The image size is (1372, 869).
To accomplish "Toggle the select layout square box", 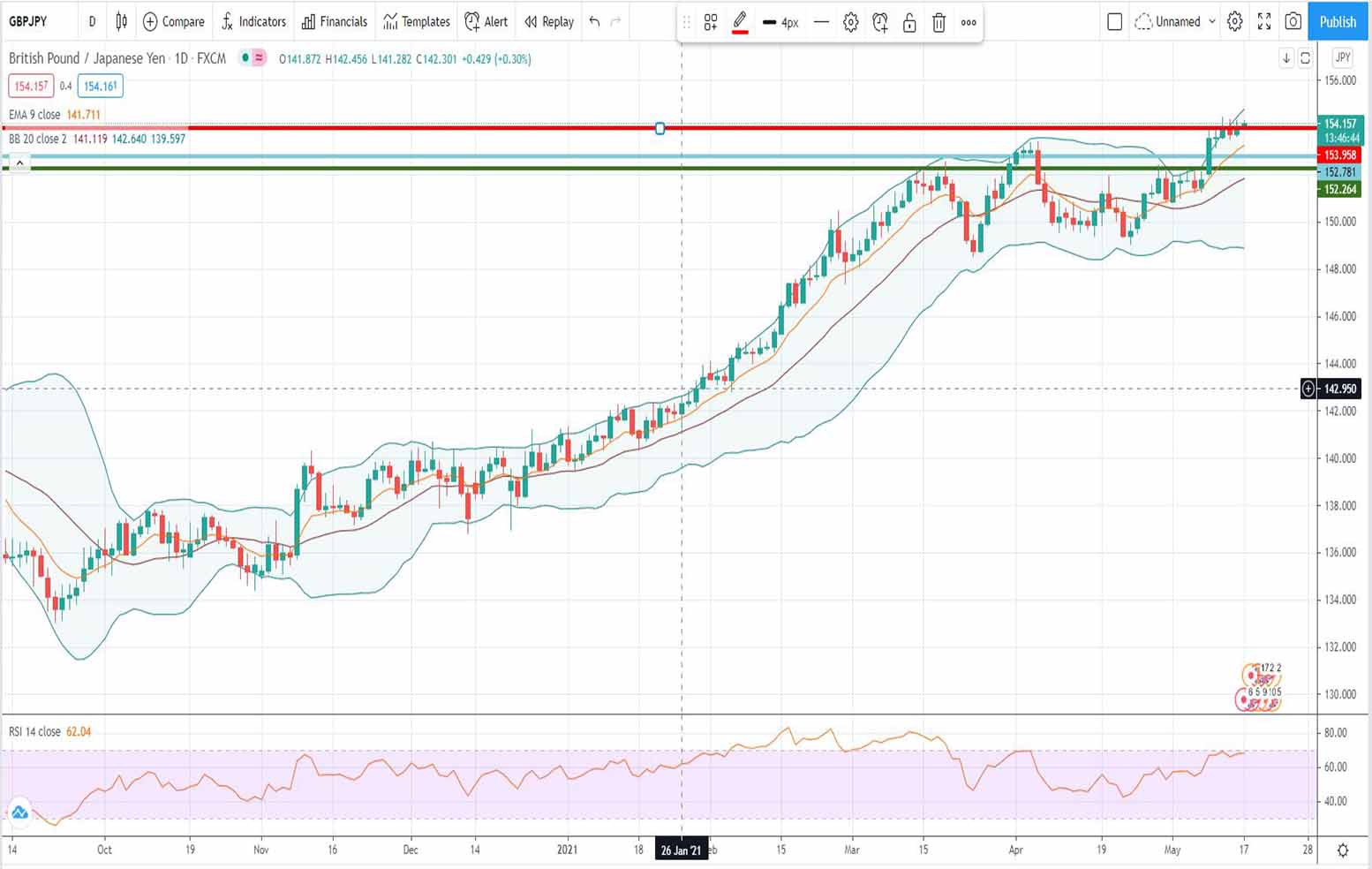I will 1114,21.
